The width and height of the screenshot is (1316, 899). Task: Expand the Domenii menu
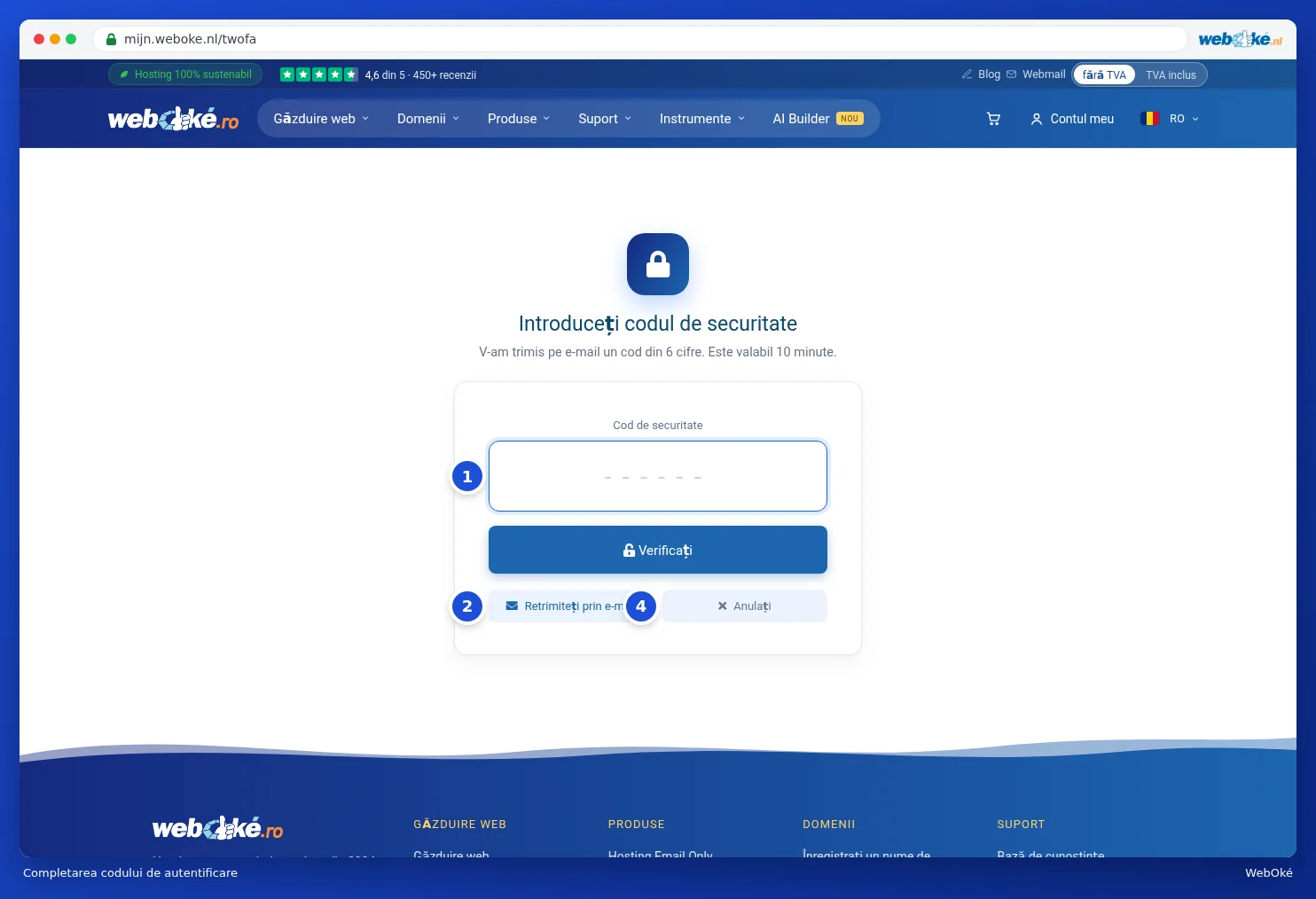(x=428, y=119)
